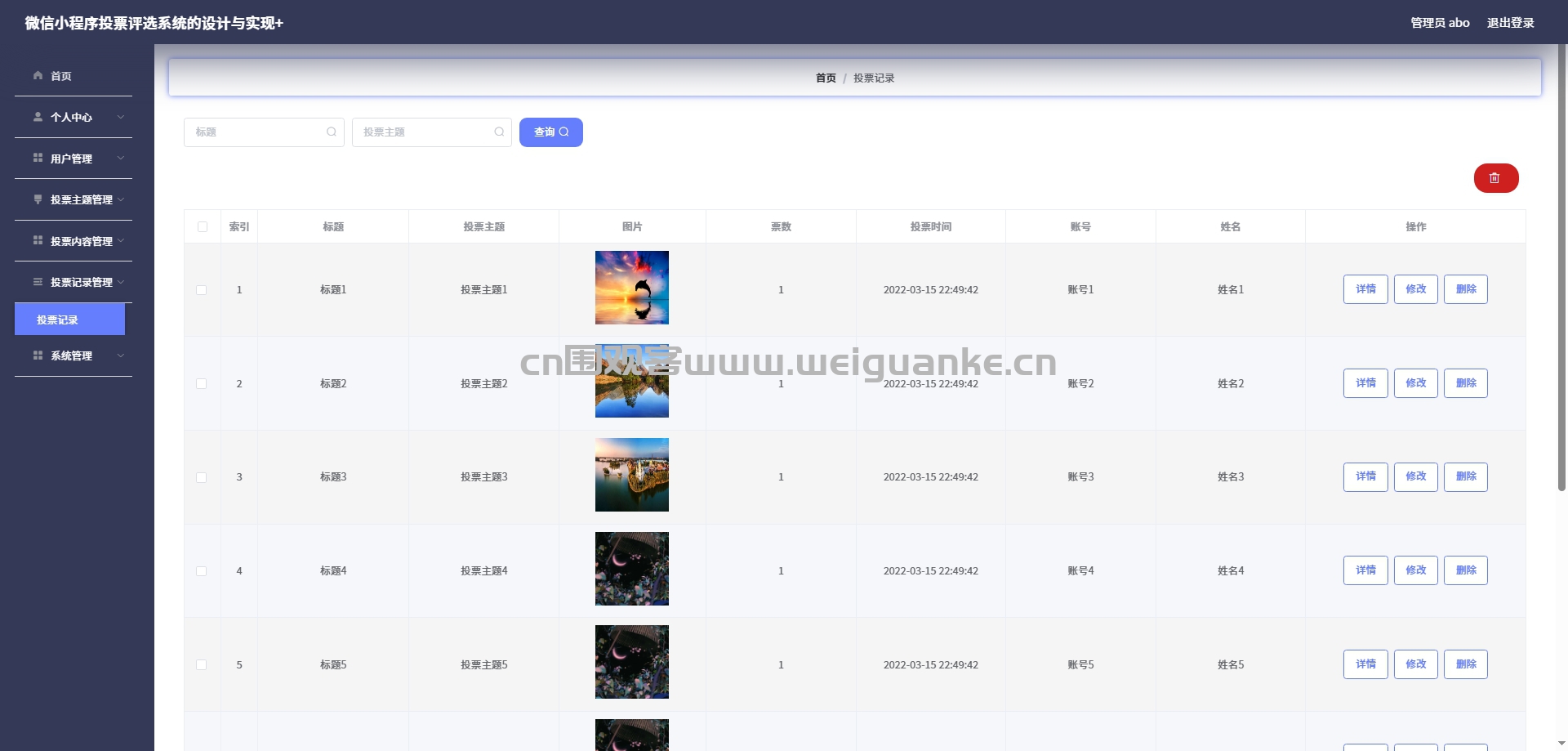Open the 投票主题管理 sidebar menu
This screenshot has width=1568, height=751.
[x=73, y=199]
